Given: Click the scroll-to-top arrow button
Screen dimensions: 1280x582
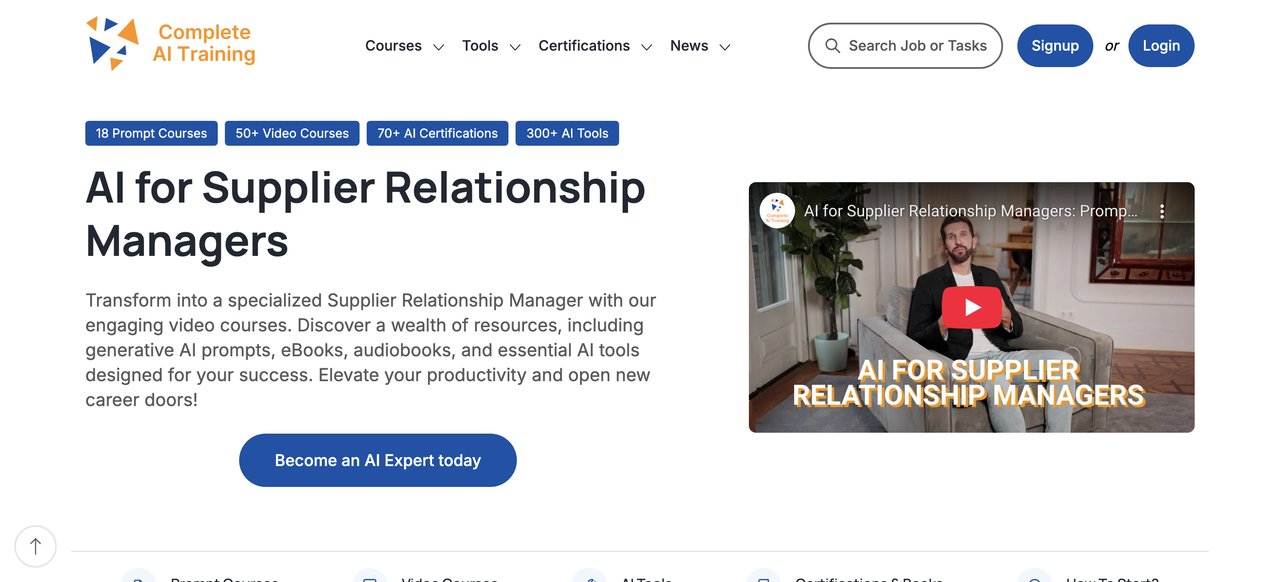Looking at the screenshot, I should [36, 546].
